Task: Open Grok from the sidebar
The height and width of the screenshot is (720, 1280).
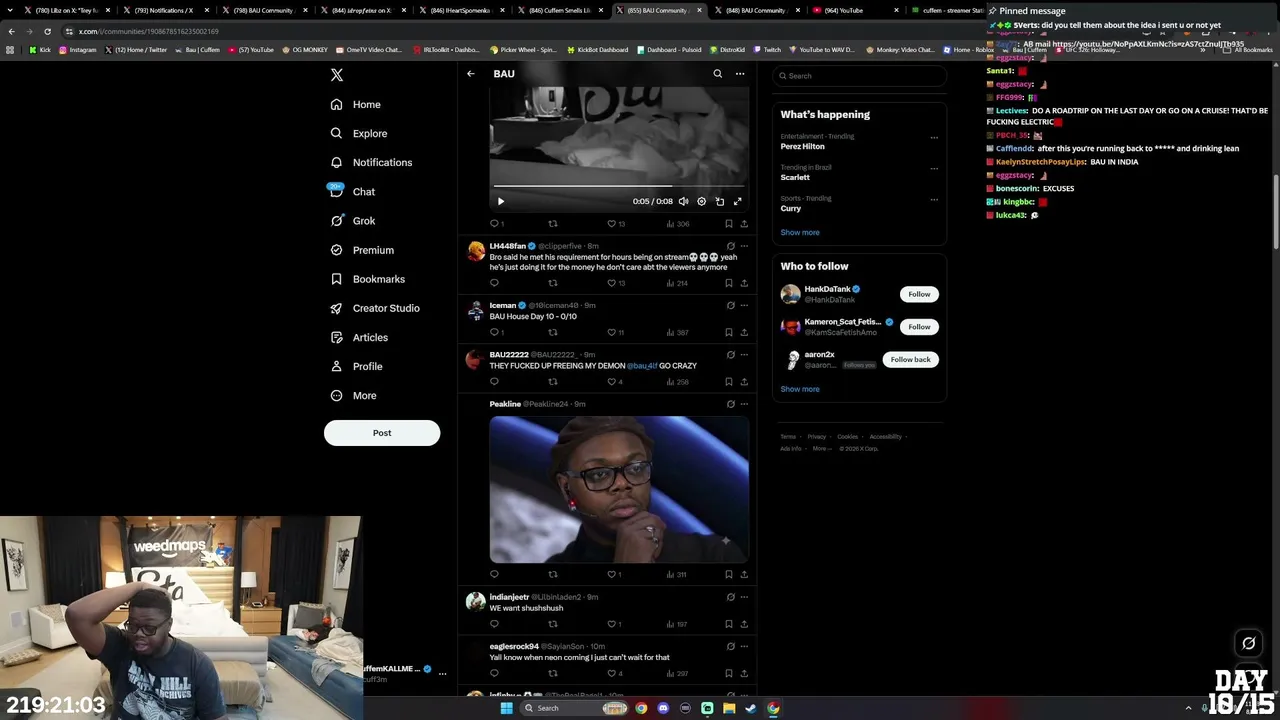Action: tap(352, 221)
